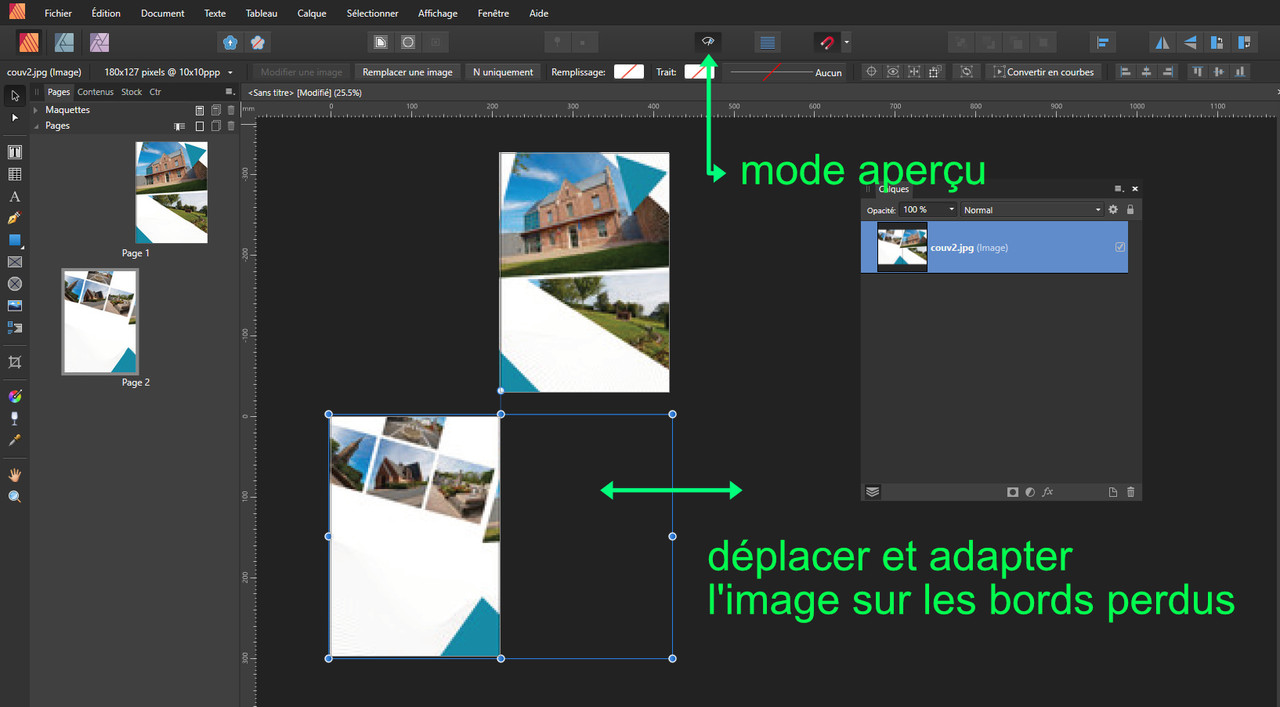Select the View hand tool
The height and width of the screenshot is (707, 1280).
(x=15, y=474)
